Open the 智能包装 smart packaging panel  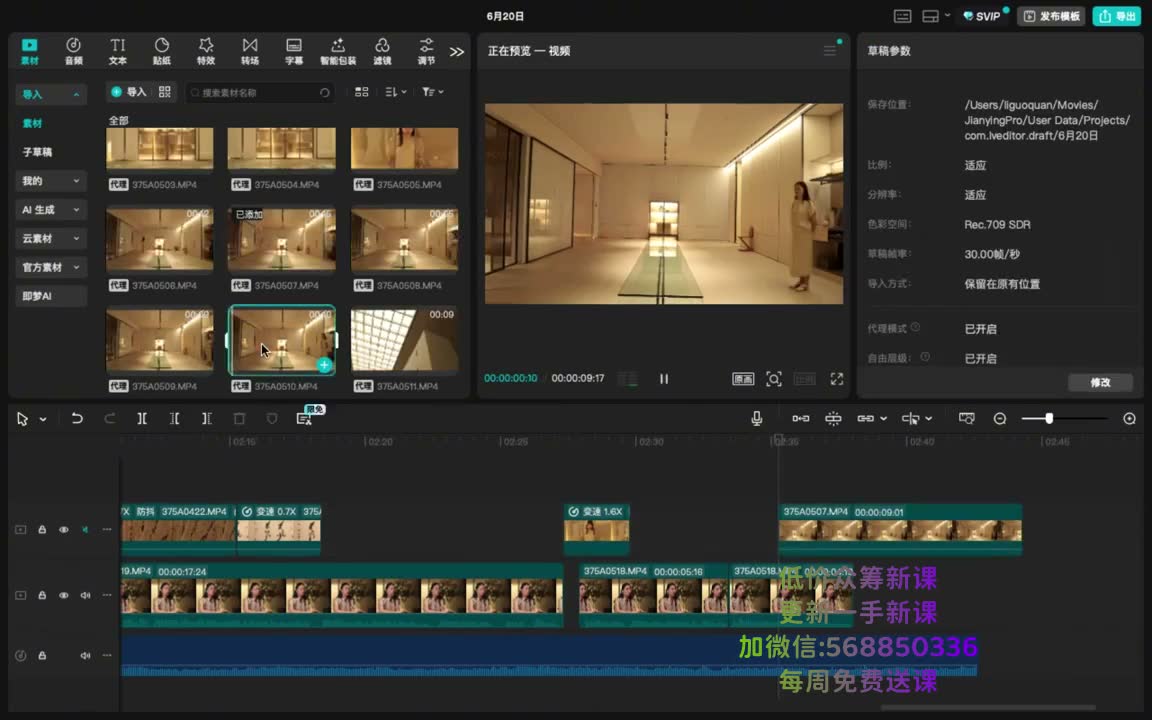tap(338, 51)
